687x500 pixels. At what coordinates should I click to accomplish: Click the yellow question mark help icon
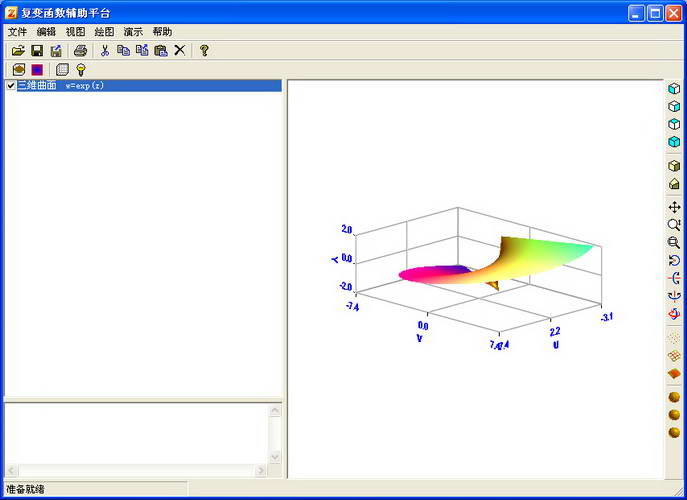tap(204, 50)
